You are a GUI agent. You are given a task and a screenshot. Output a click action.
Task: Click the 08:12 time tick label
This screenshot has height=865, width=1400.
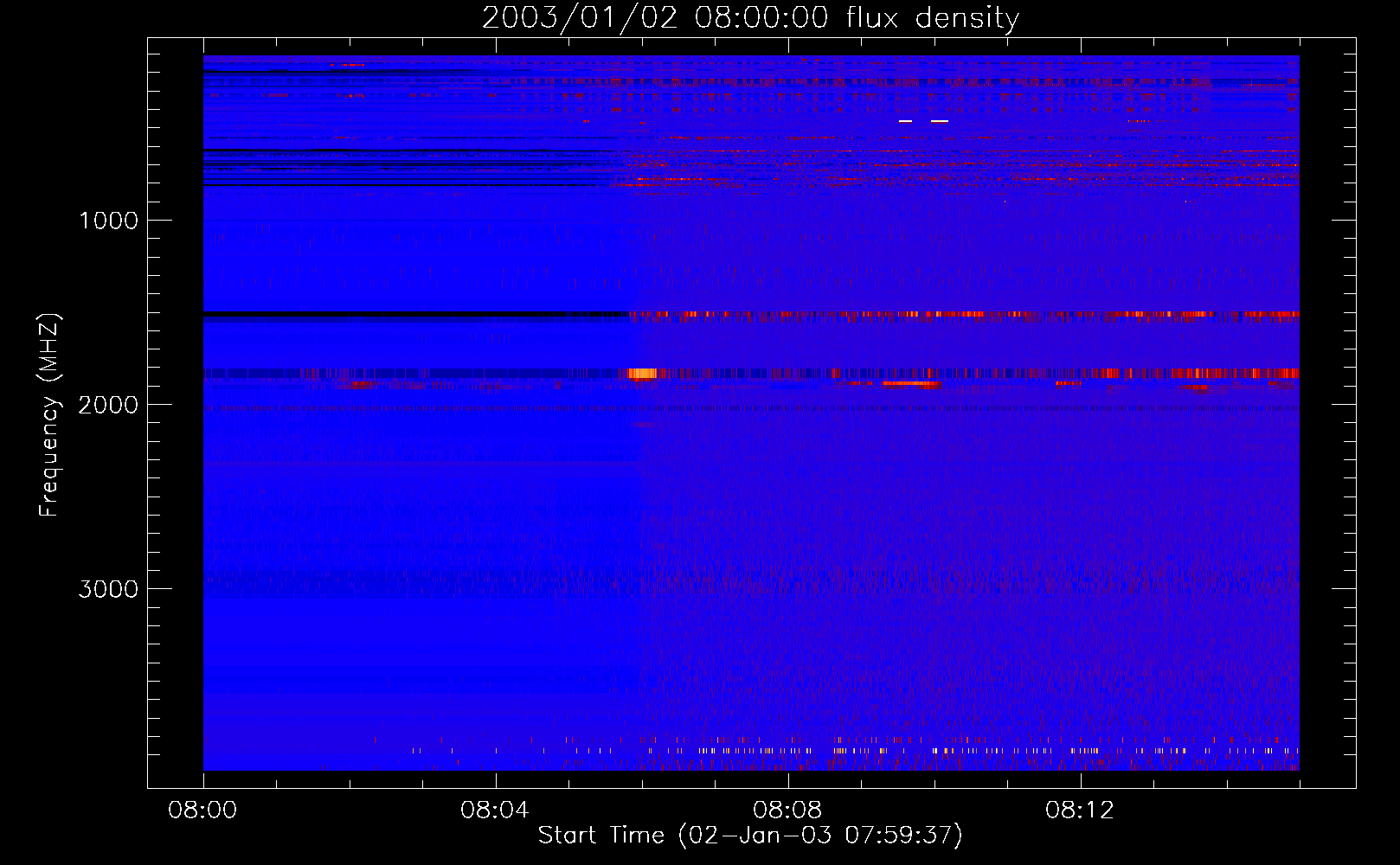tap(1080, 811)
